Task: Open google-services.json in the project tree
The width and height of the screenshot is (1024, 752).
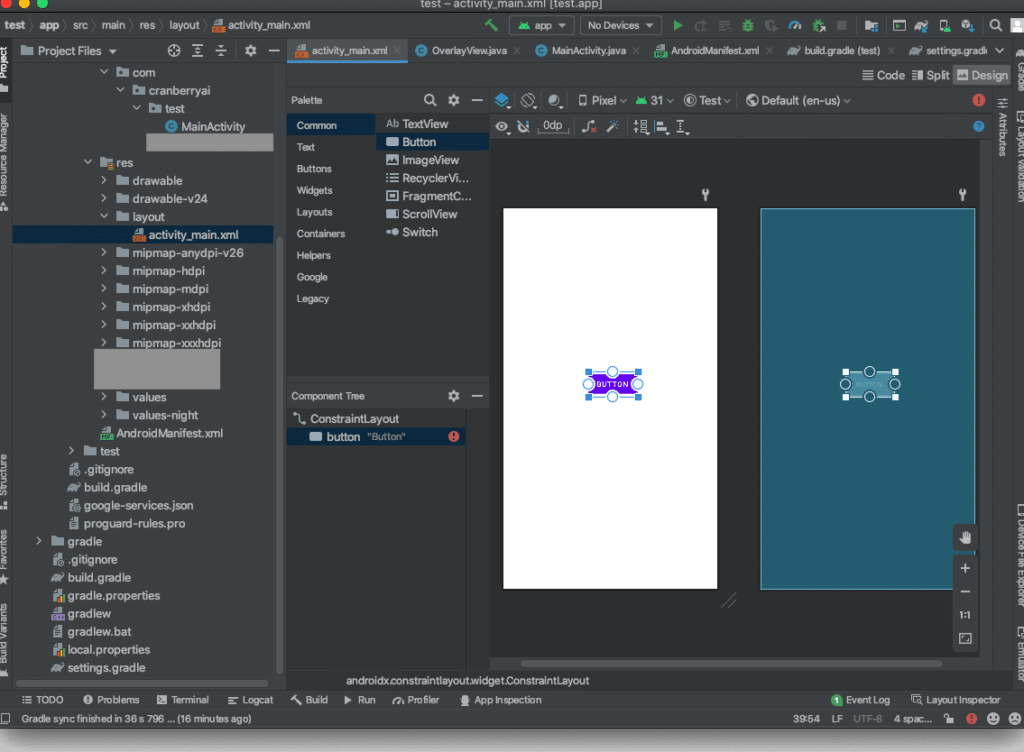Action: tap(138, 505)
